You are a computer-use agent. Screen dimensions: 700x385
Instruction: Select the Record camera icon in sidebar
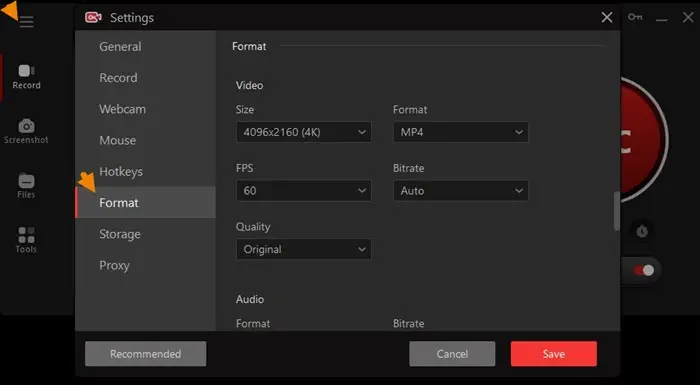(26, 71)
